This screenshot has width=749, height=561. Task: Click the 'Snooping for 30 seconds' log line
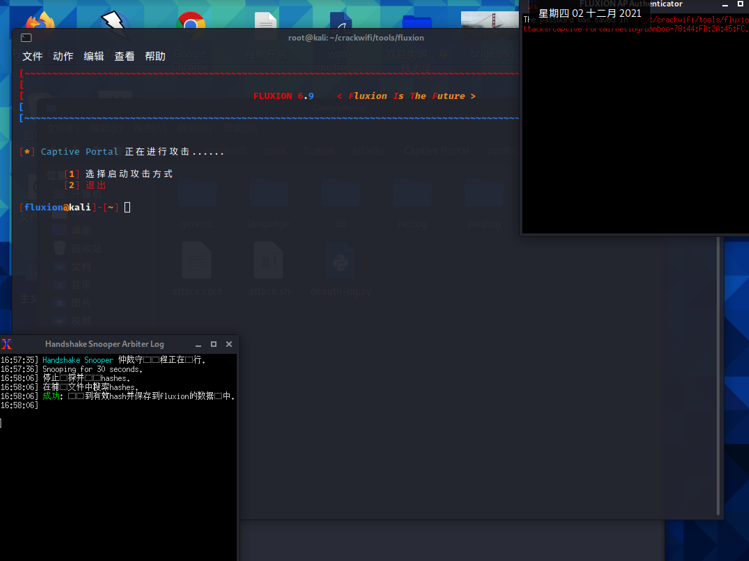coord(93,369)
